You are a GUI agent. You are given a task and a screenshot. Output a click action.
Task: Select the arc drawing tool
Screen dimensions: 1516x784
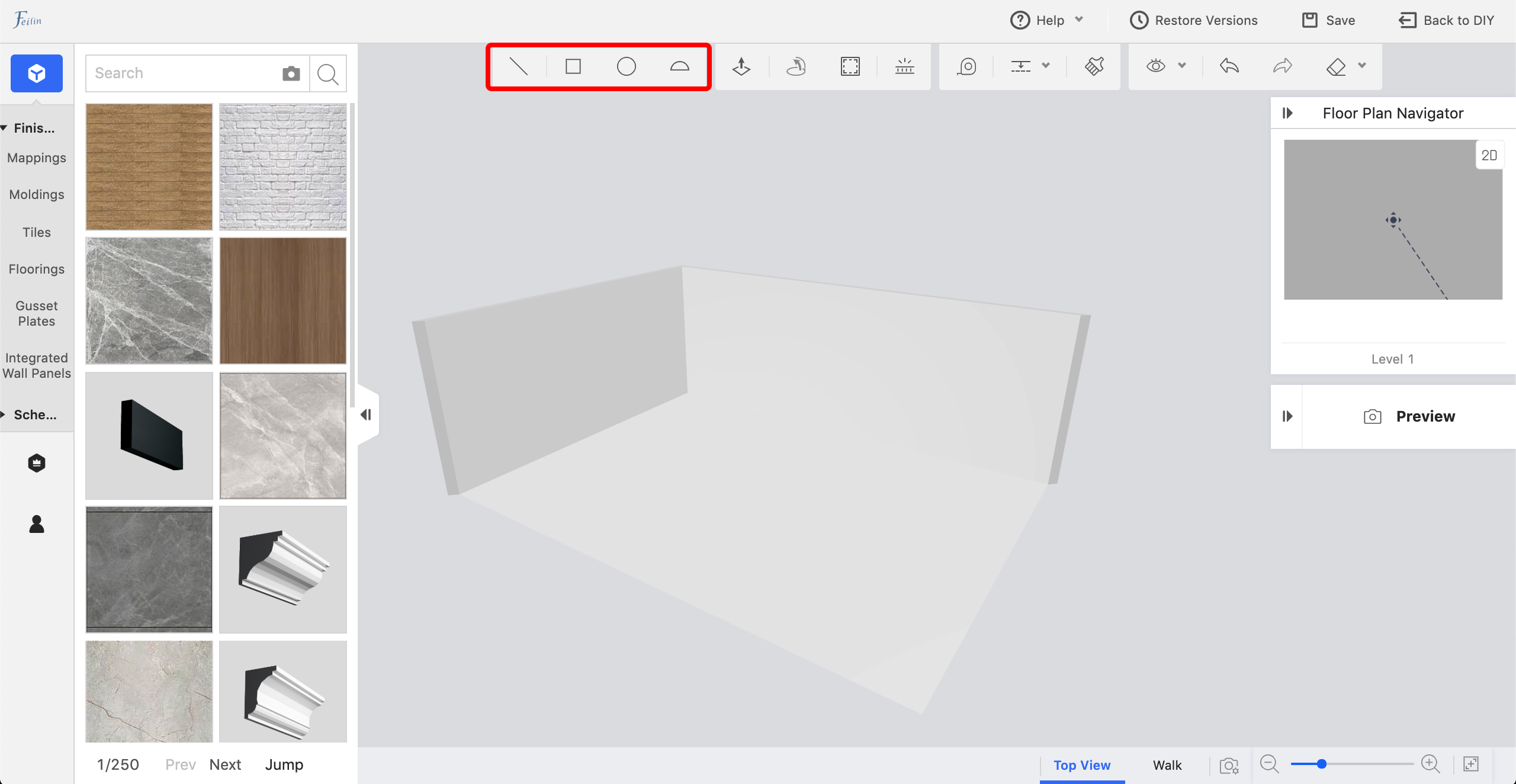click(679, 66)
